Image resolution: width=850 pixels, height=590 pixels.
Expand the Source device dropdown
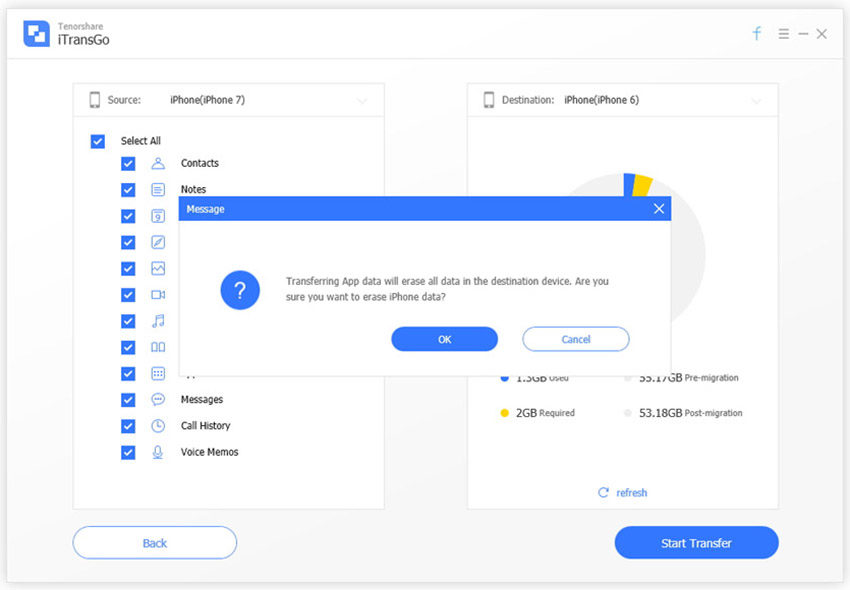pyautogui.click(x=362, y=101)
